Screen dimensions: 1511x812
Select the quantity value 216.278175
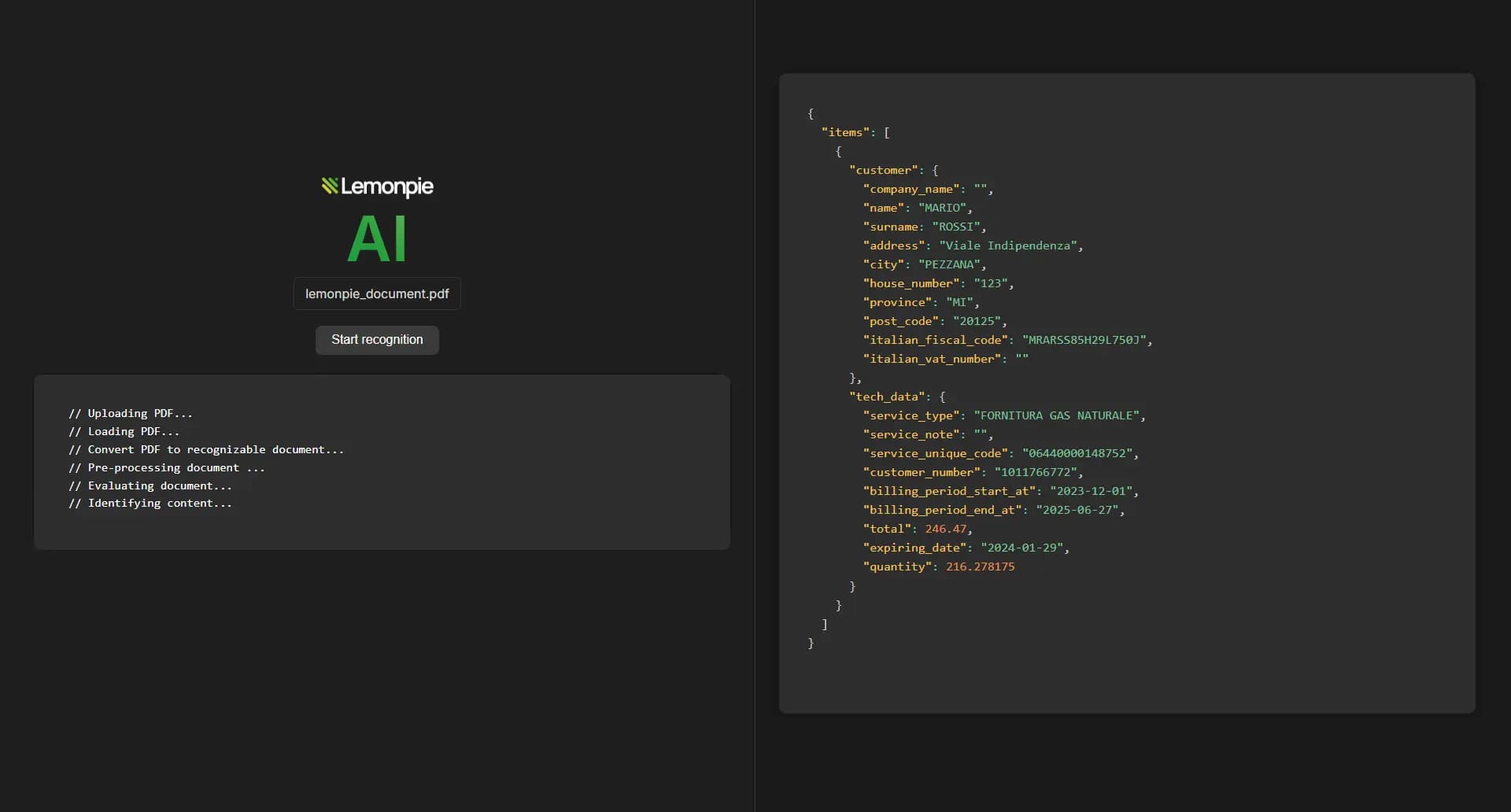point(981,566)
